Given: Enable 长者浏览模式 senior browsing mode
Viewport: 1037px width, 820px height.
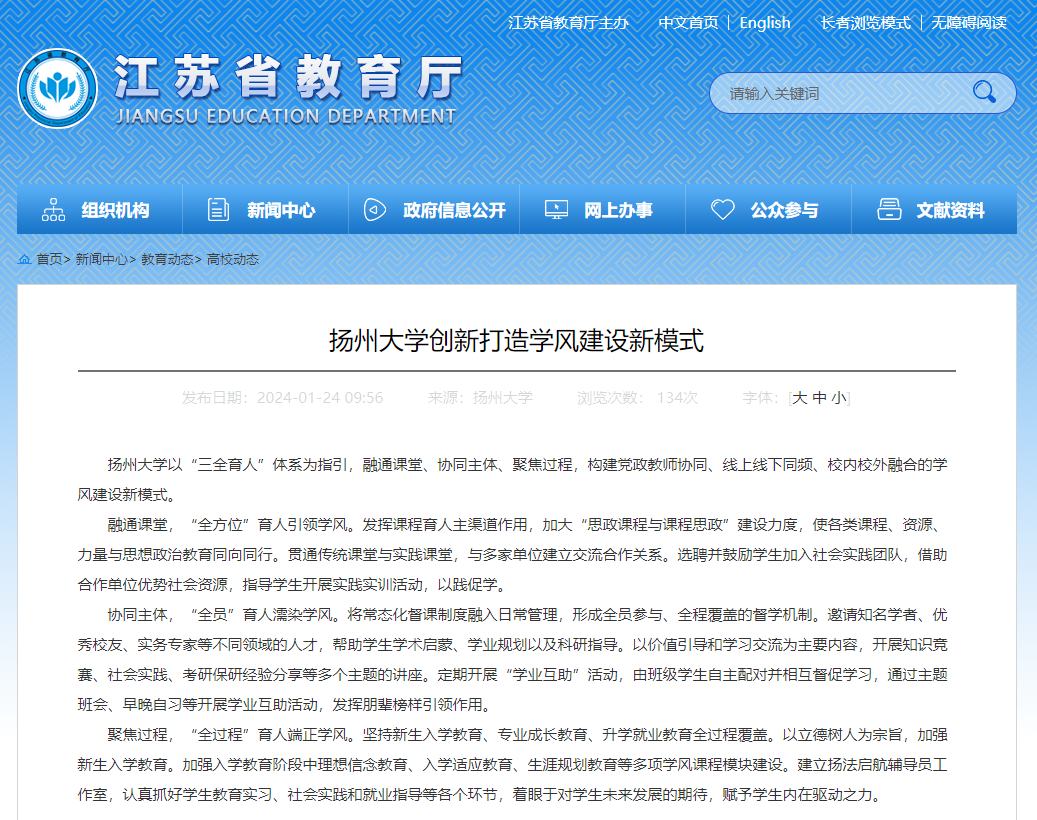Looking at the screenshot, I should 865,23.
